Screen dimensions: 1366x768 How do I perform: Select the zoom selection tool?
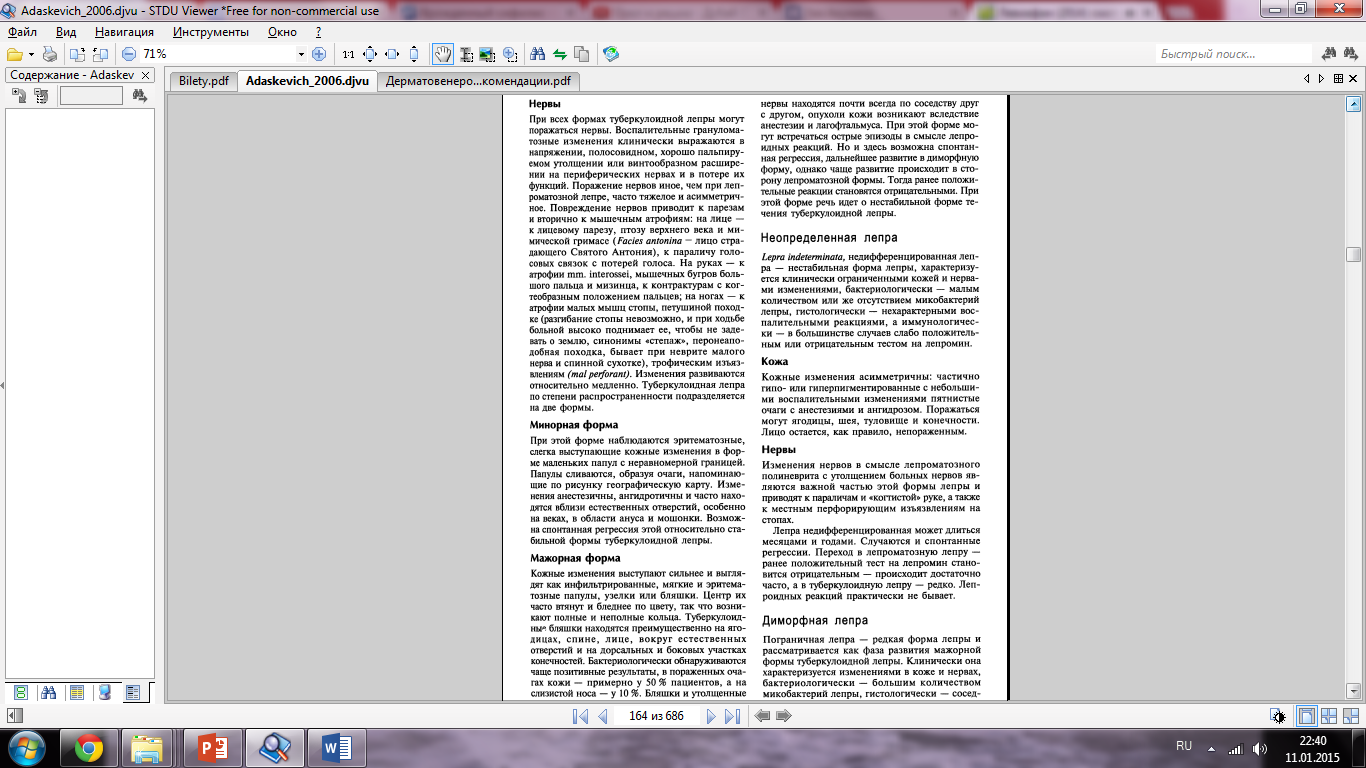click(x=510, y=54)
